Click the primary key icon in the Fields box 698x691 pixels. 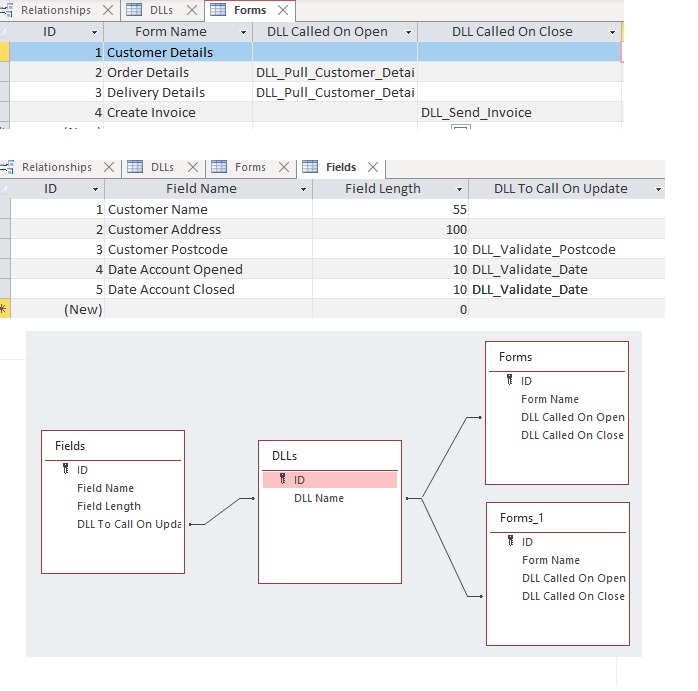point(66,468)
